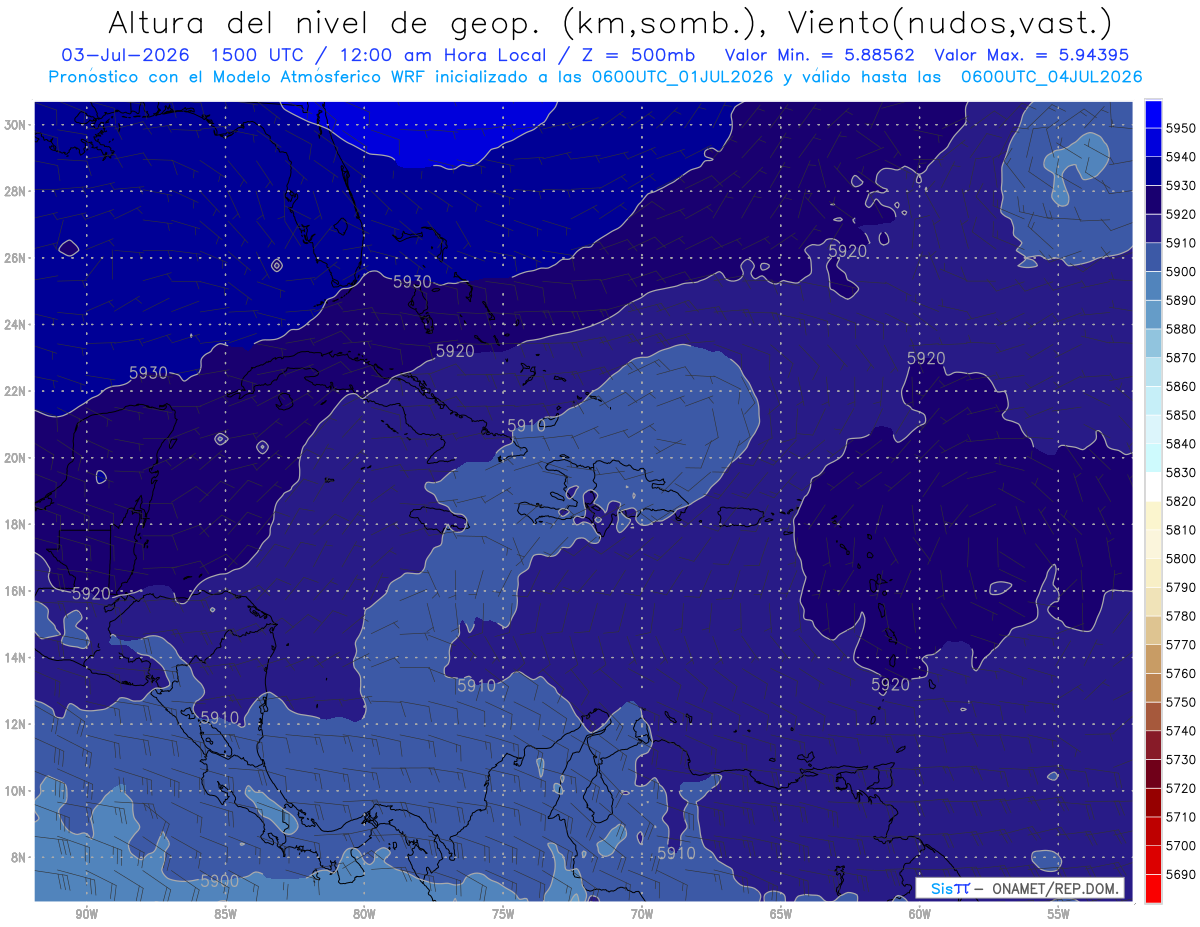Pick the colorbar swatch between 5810 and 5820
1200x927 pixels.
(x=1153, y=515)
